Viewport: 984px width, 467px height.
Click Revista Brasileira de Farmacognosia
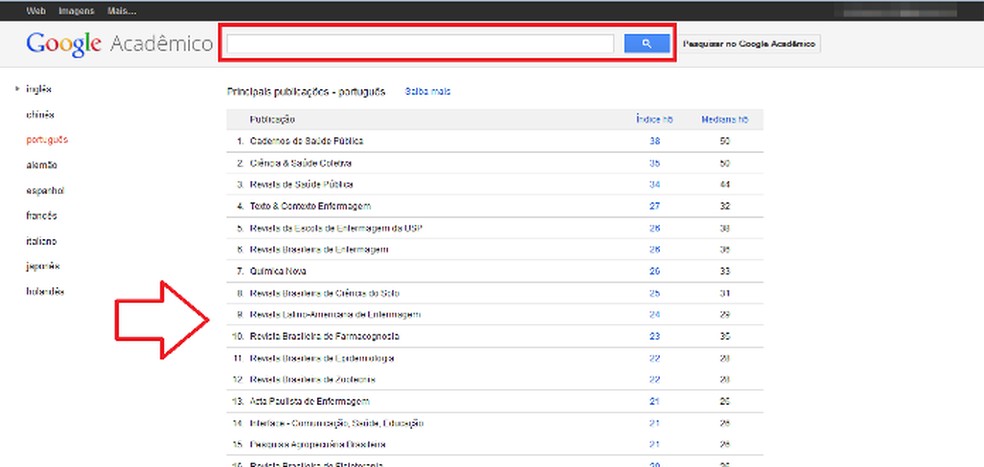click(324, 336)
